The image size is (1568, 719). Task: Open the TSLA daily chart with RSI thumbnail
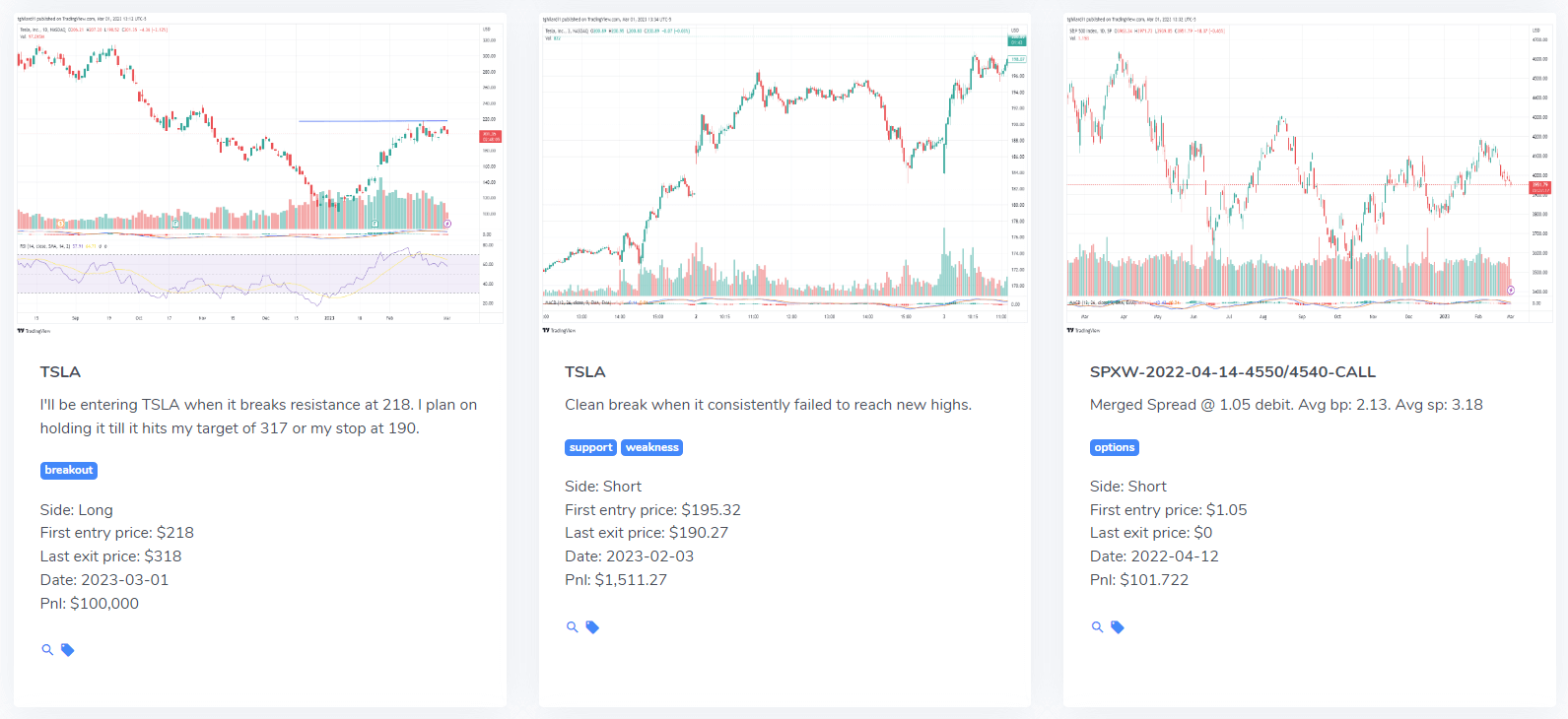click(260, 169)
